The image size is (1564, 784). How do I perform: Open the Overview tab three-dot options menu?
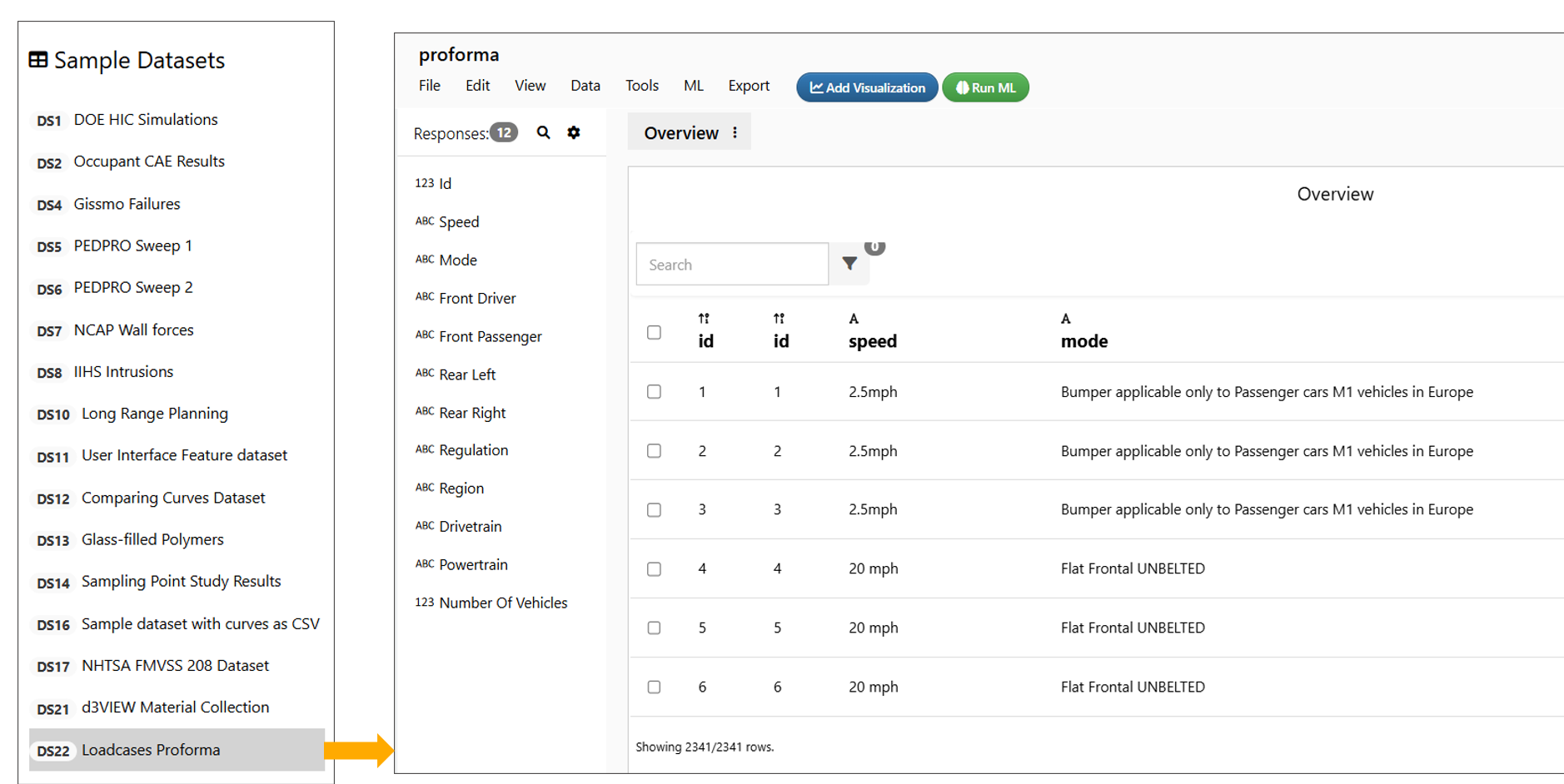pos(735,133)
